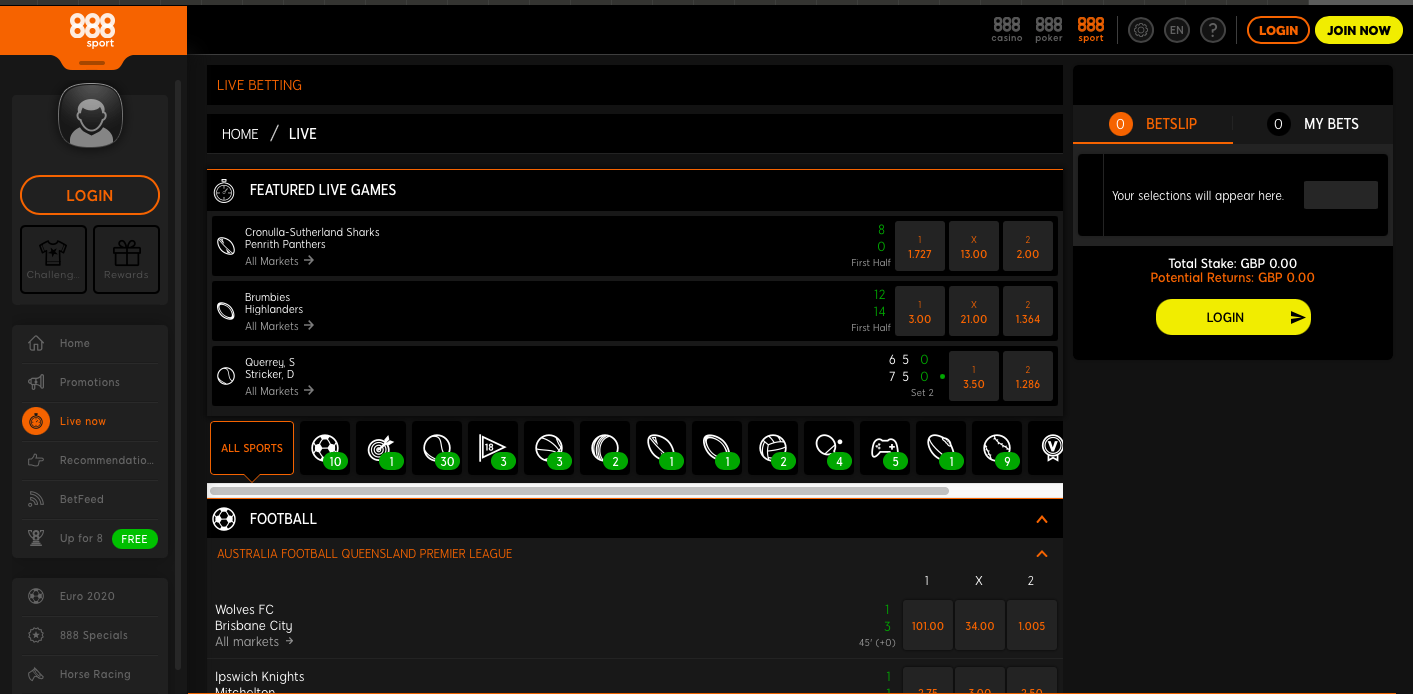Viewport: 1413px width, 694px height.
Task: Bet on Querrey at 3.50
Action: coord(974,377)
